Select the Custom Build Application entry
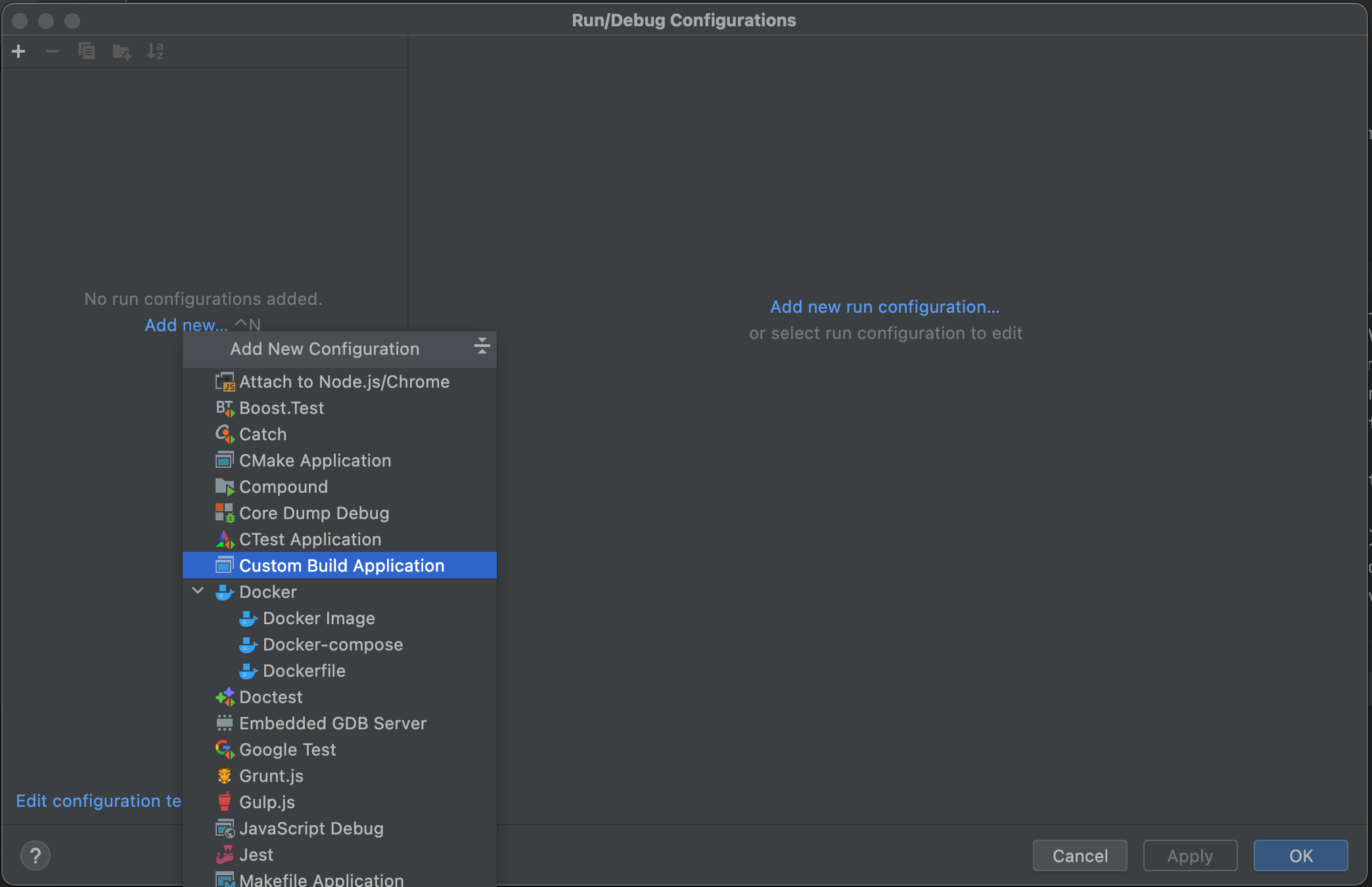The image size is (1372, 887). pos(342,565)
